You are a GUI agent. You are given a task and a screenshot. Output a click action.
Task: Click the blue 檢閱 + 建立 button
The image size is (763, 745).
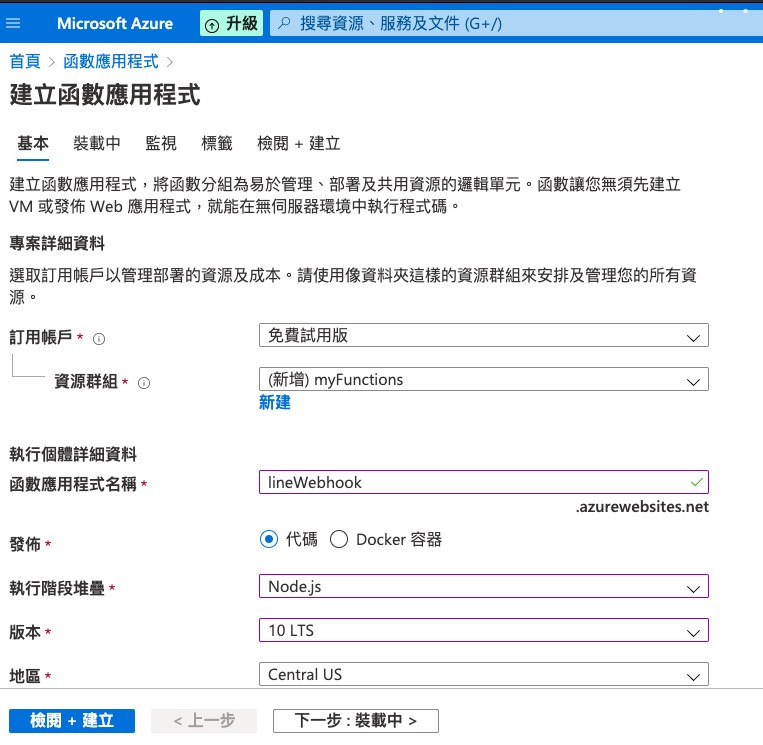coord(72,721)
